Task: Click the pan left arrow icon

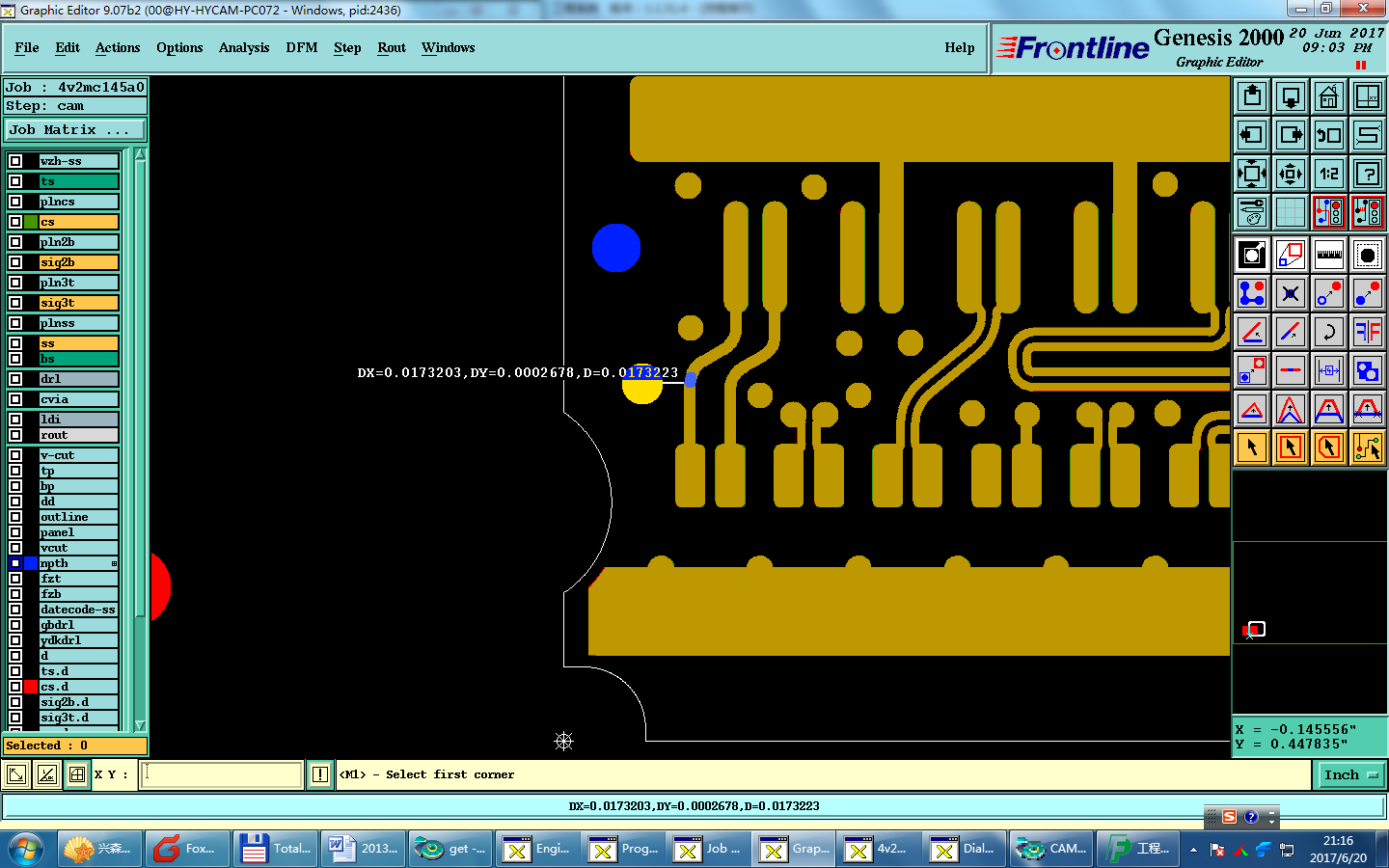Action: click(1252, 135)
